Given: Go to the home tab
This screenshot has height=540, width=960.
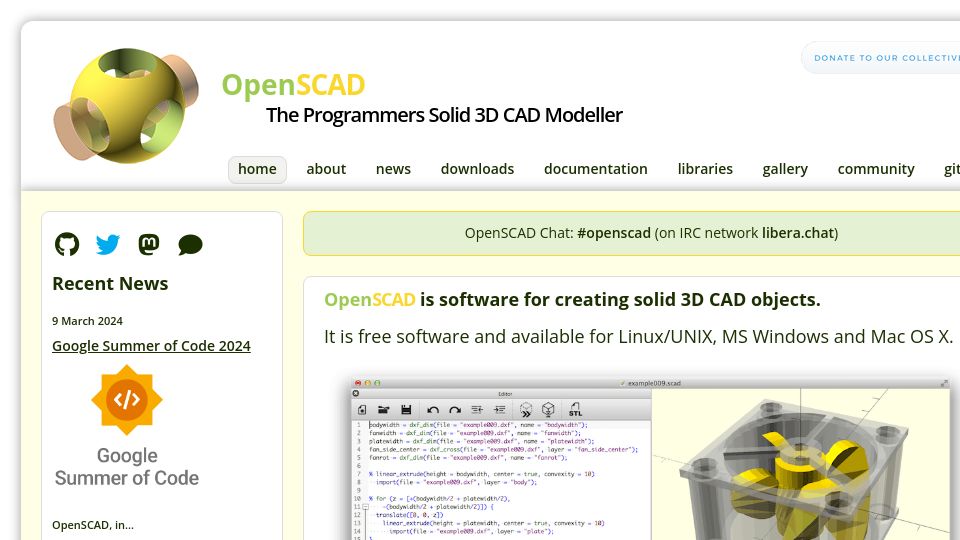Looking at the screenshot, I should [257, 169].
